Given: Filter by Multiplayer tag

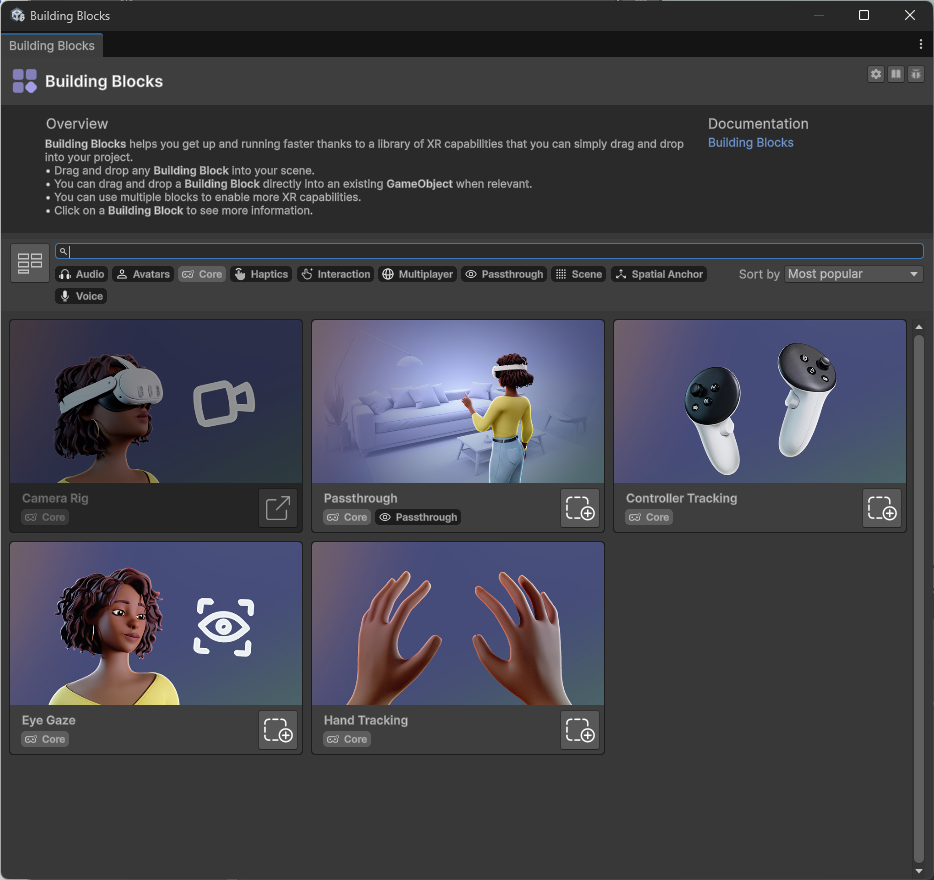Looking at the screenshot, I should [418, 274].
